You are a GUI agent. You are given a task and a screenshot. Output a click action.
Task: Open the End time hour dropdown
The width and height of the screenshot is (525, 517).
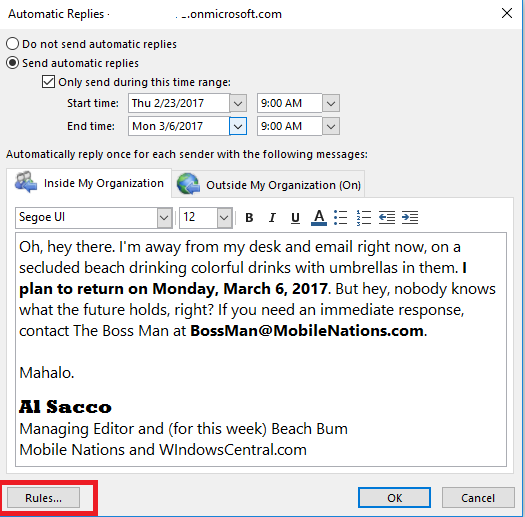tap(331, 126)
